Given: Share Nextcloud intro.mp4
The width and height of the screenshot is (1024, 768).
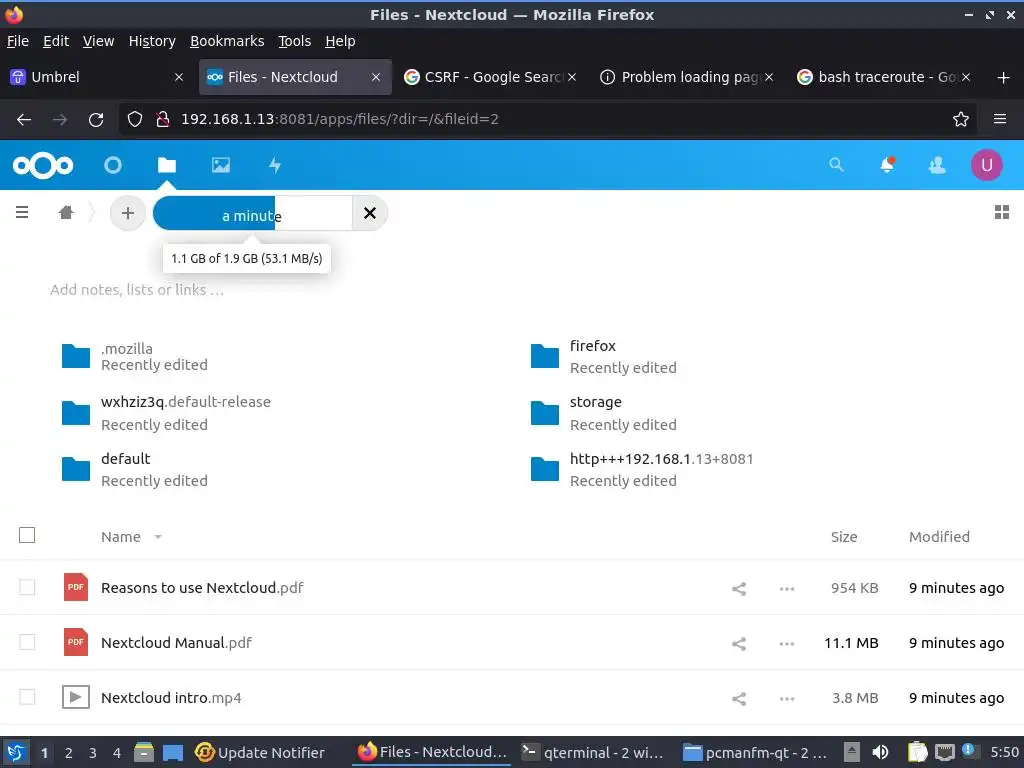Looking at the screenshot, I should pos(739,699).
